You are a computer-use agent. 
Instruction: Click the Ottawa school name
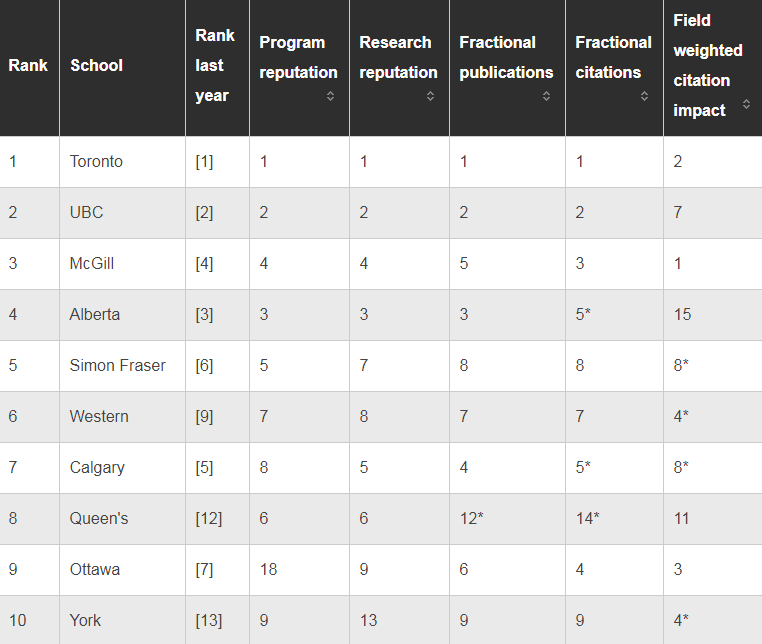coord(95,569)
